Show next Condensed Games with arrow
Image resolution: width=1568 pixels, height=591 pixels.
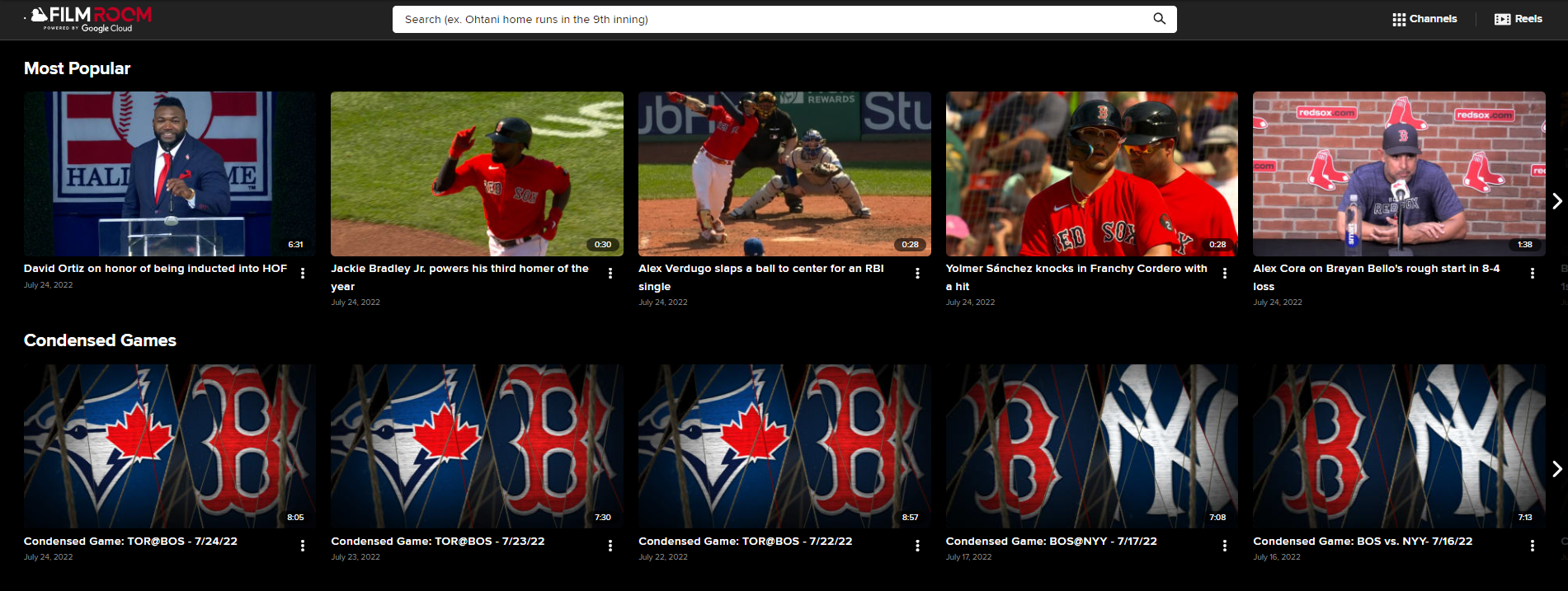tap(1556, 469)
